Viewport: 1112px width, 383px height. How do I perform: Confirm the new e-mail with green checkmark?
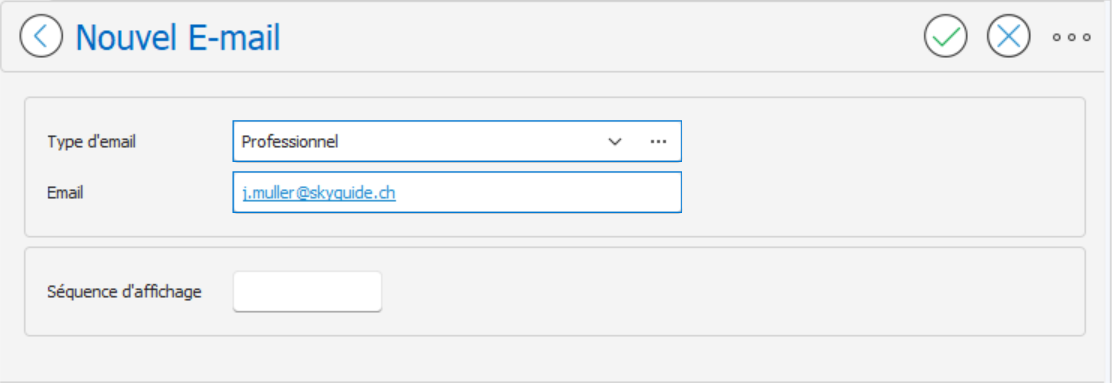pyautogui.click(x=945, y=36)
